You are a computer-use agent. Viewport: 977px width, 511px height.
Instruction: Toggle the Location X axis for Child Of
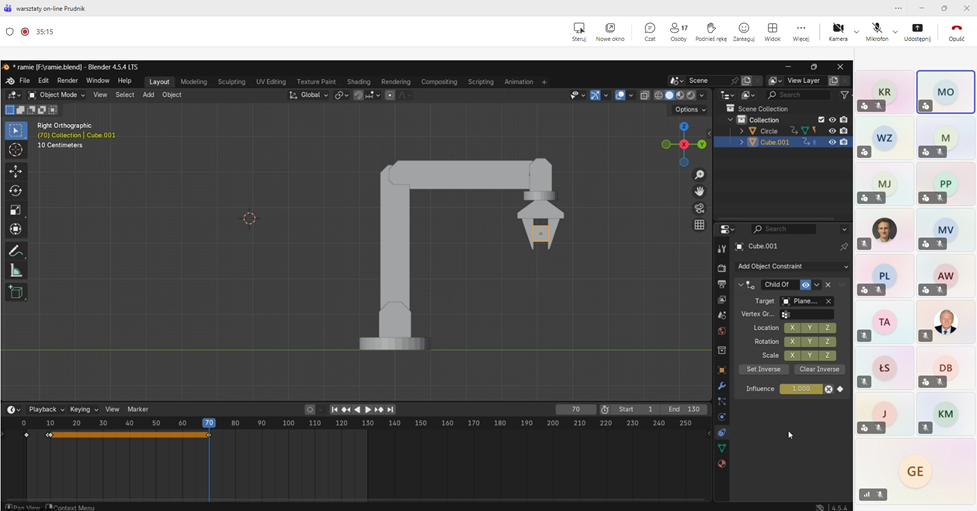(792, 328)
